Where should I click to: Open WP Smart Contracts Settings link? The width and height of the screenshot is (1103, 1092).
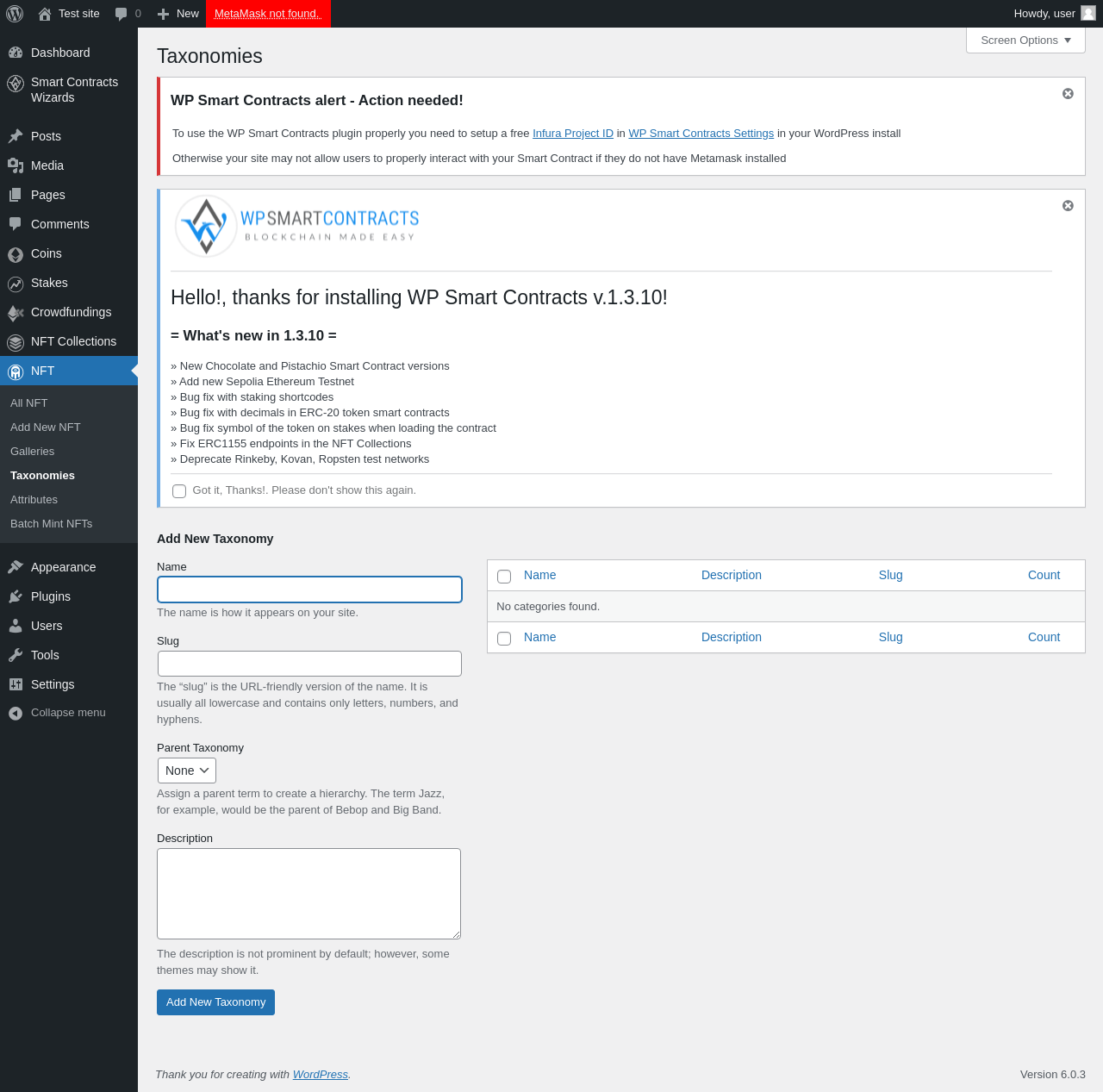701,134
